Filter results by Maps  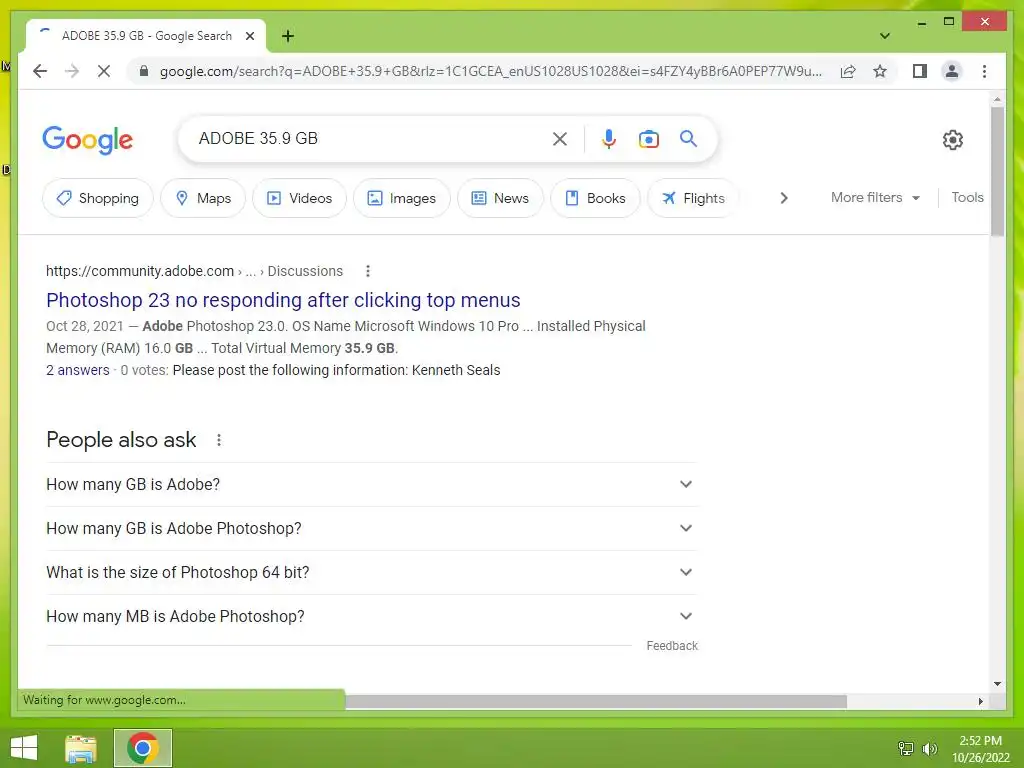tap(203, 198)
